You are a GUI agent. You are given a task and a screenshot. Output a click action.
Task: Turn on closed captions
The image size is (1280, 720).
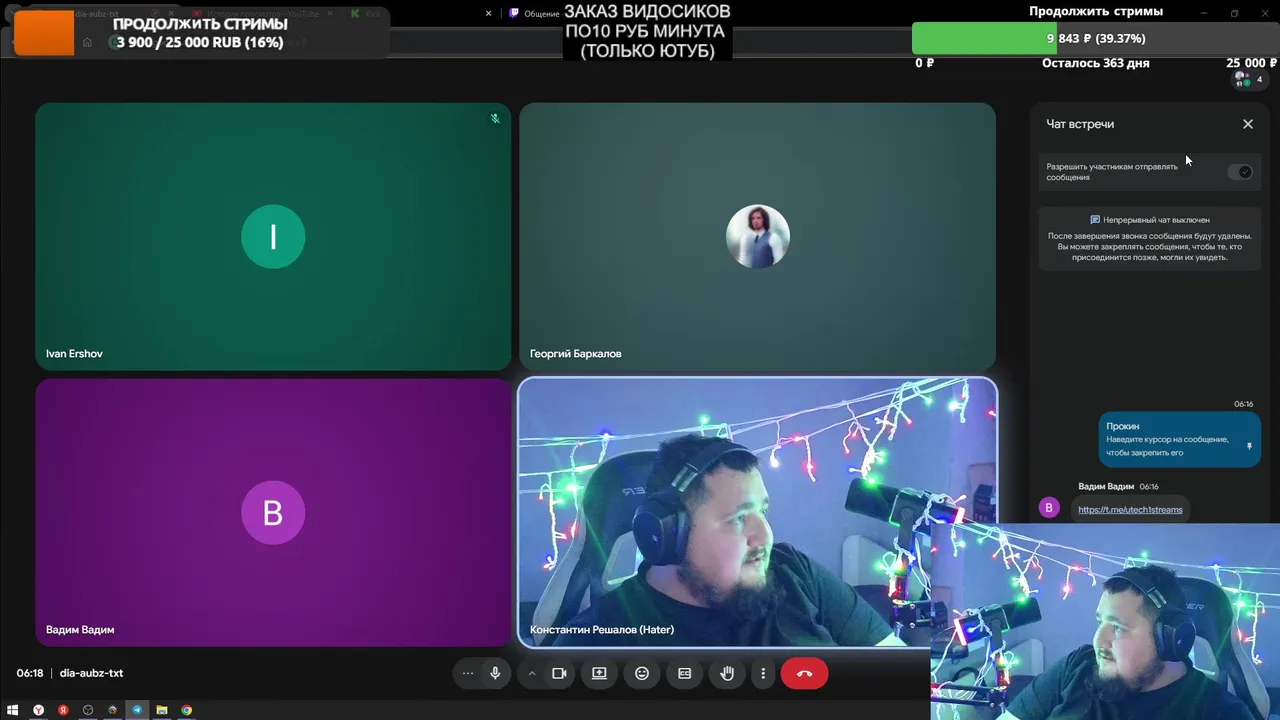tap(685, 673)
